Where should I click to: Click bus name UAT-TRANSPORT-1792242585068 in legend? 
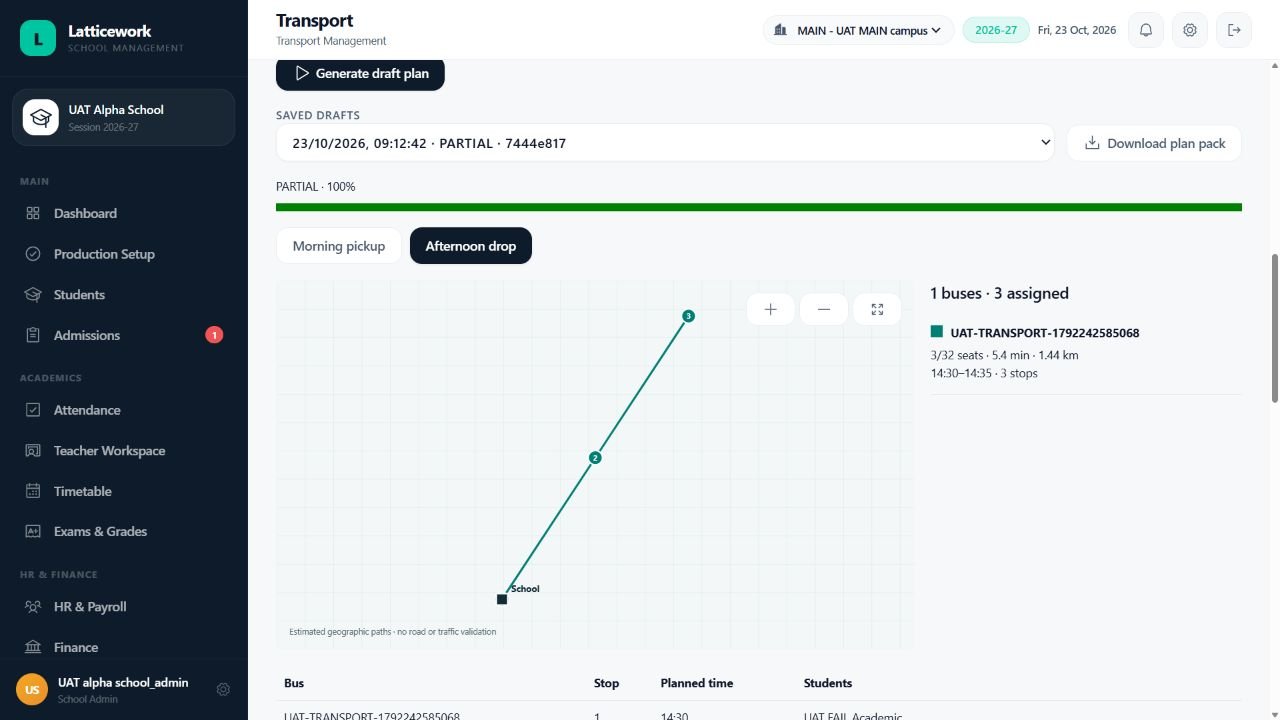1045,333
